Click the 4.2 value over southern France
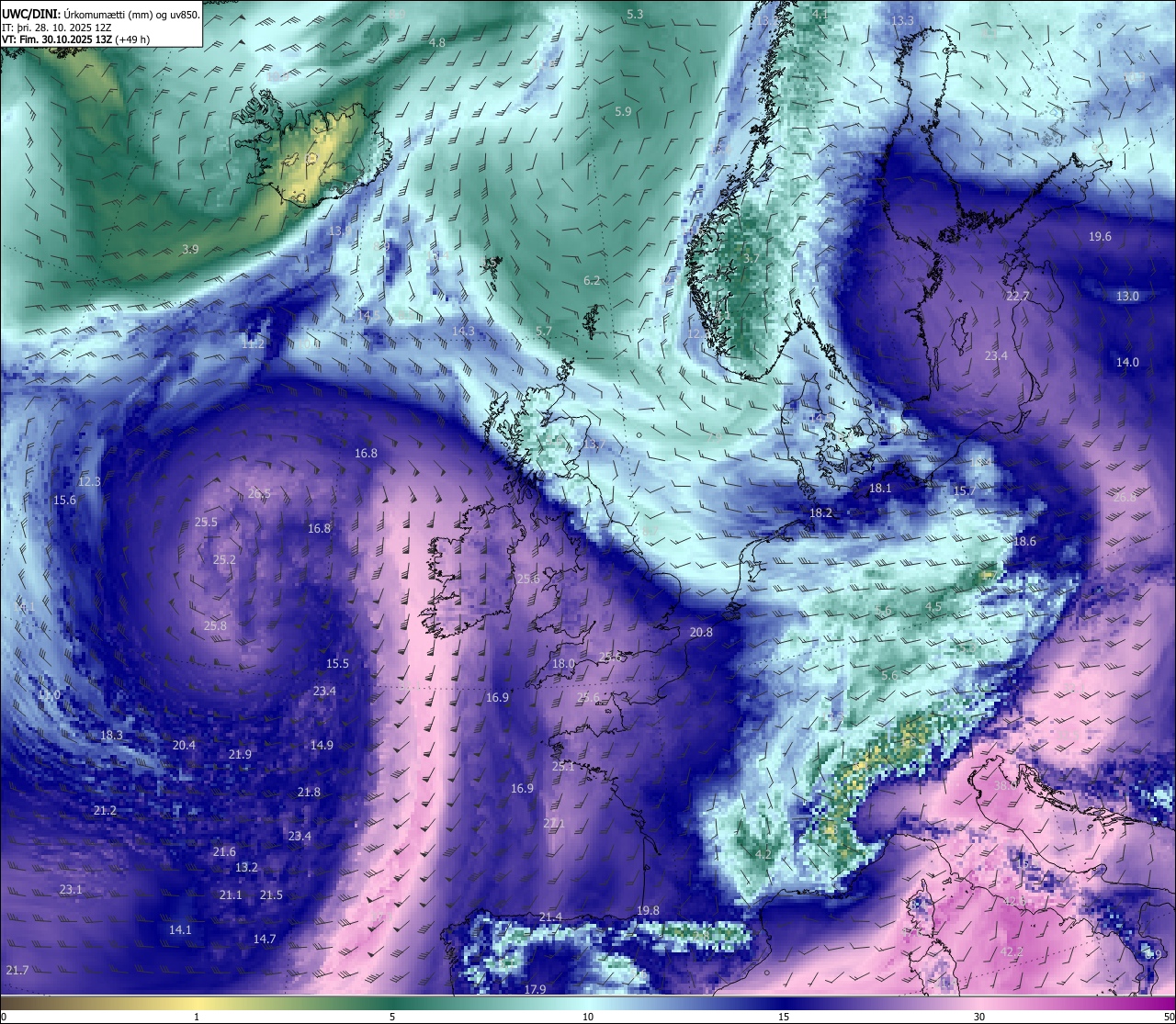1176x1024 pixels. pyautogui.click(x=763, y=855)
